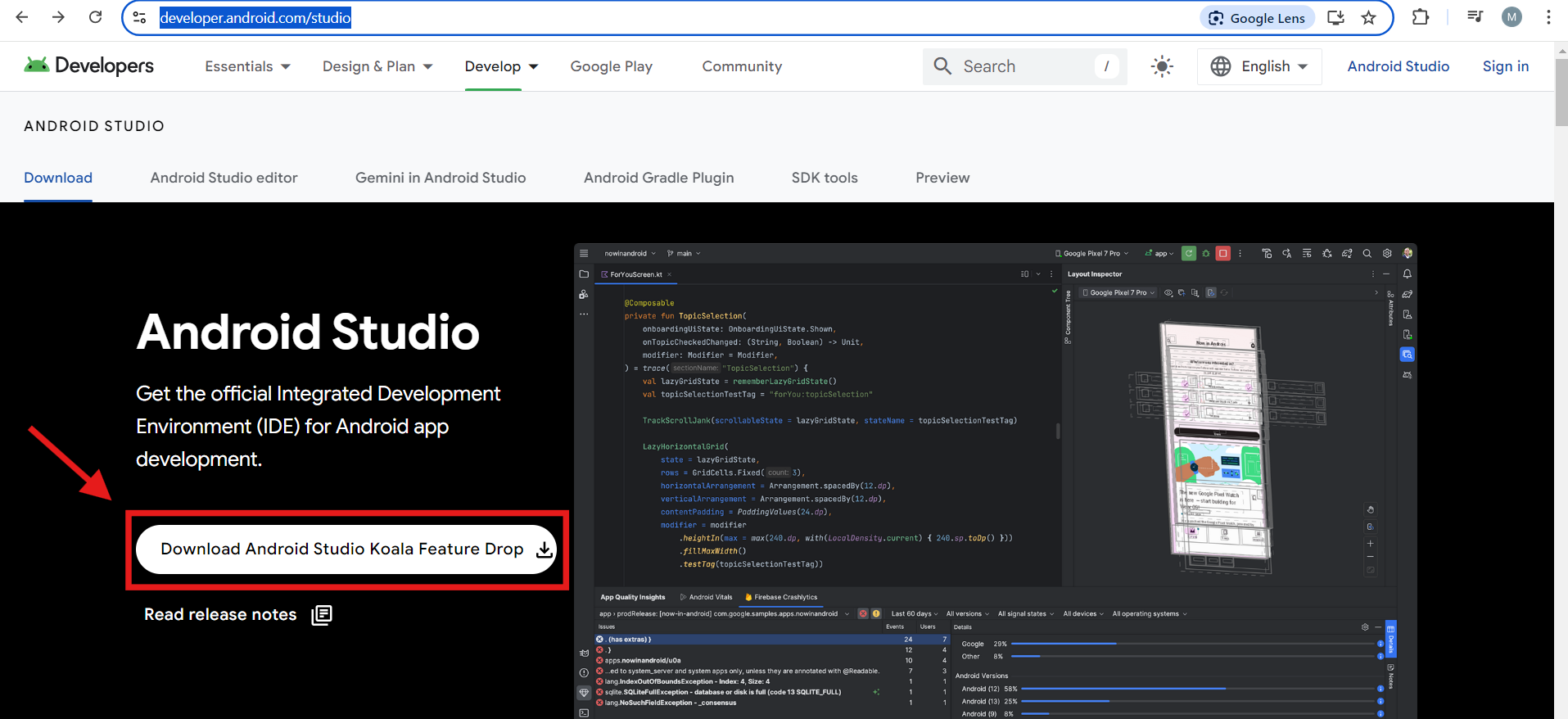Switch to SDK tools tab

[x=825, y=178]
